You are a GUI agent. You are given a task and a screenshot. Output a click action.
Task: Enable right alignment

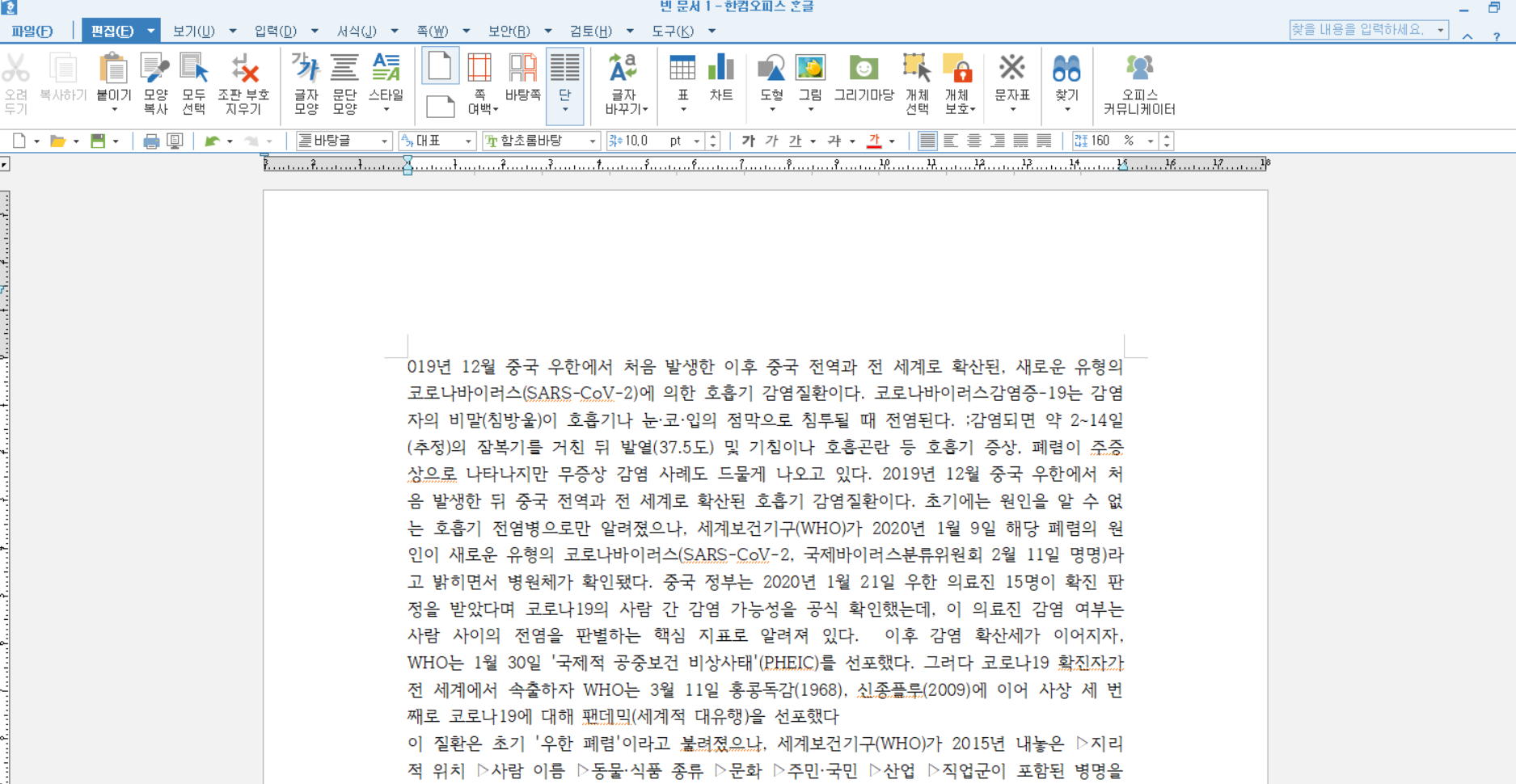998,141
